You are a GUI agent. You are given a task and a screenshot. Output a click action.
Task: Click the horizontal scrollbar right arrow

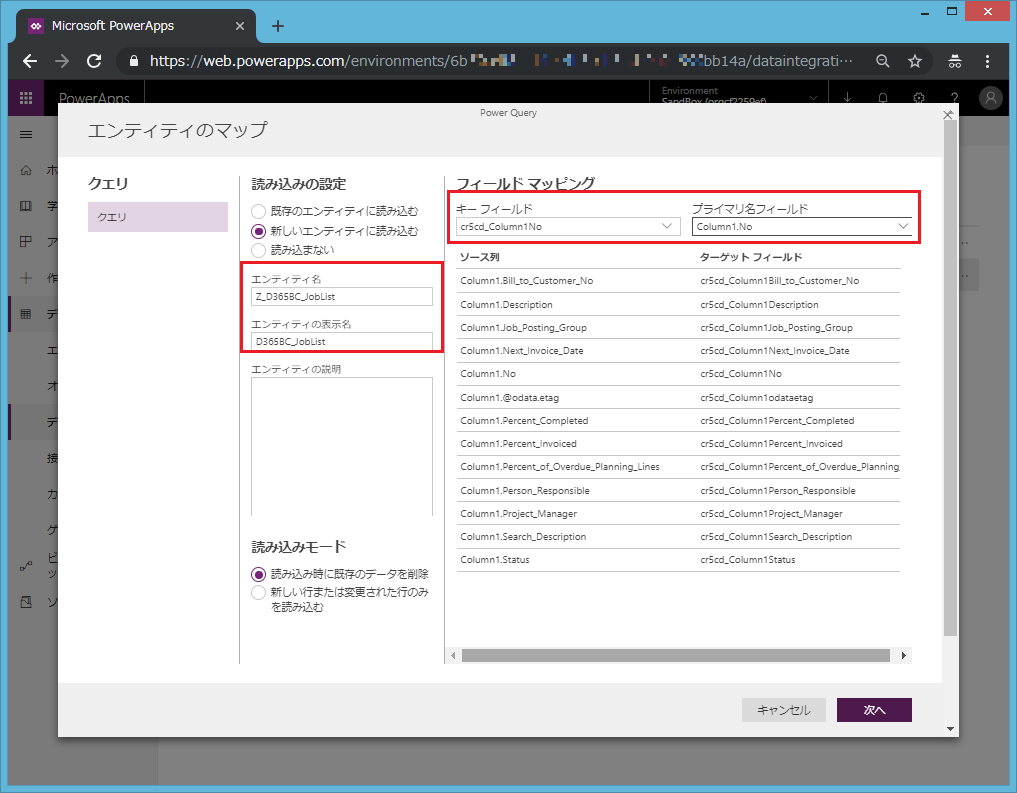(x=903, y=656)
